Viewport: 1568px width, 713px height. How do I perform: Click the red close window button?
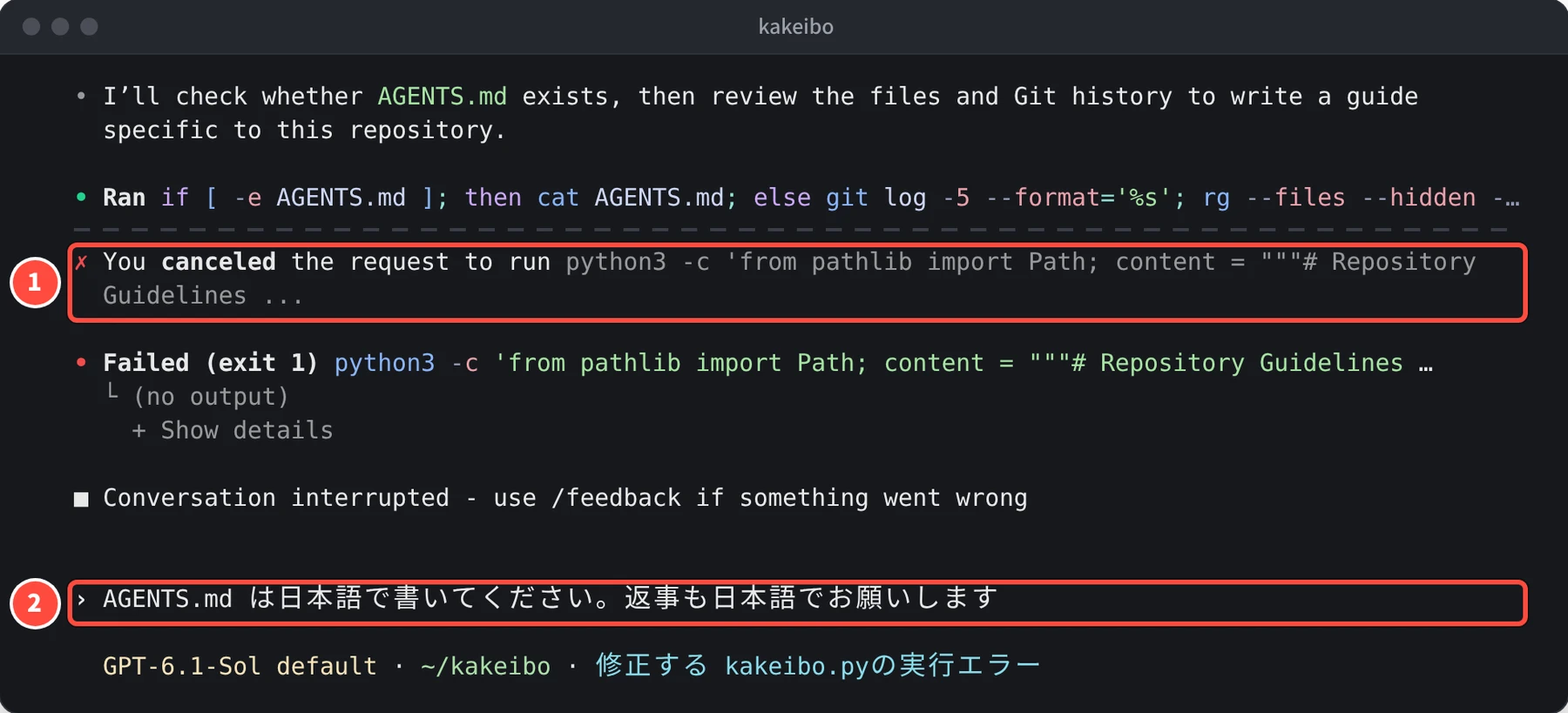[x=31, y=27]
